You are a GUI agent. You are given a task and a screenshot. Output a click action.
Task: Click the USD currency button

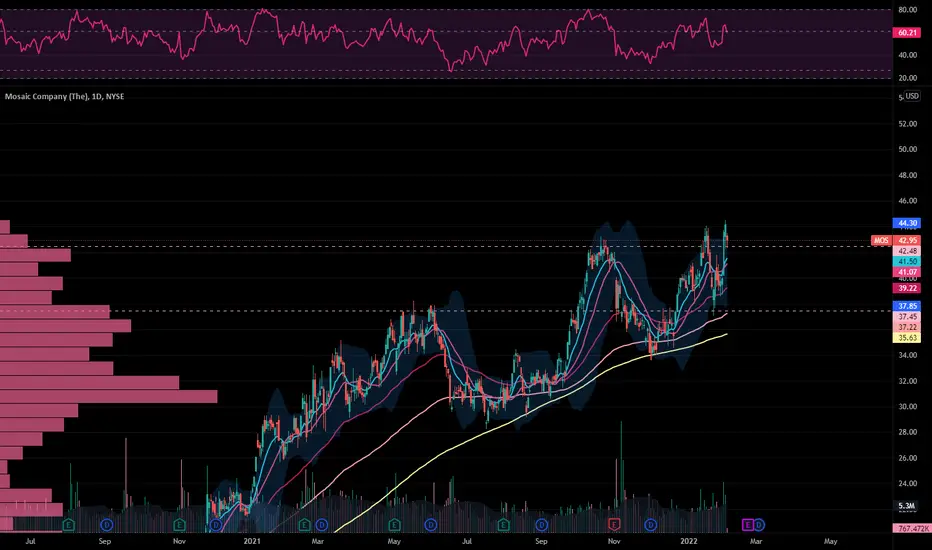point(912,96)
